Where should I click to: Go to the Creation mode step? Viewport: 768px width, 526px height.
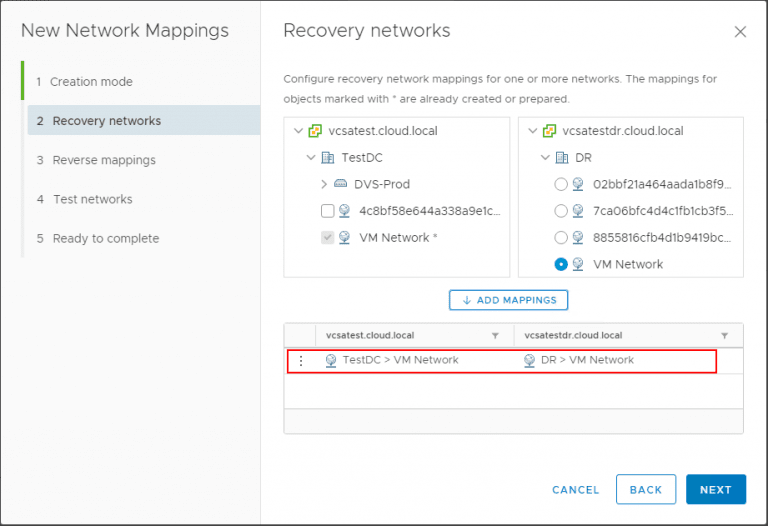click(91, 82)
